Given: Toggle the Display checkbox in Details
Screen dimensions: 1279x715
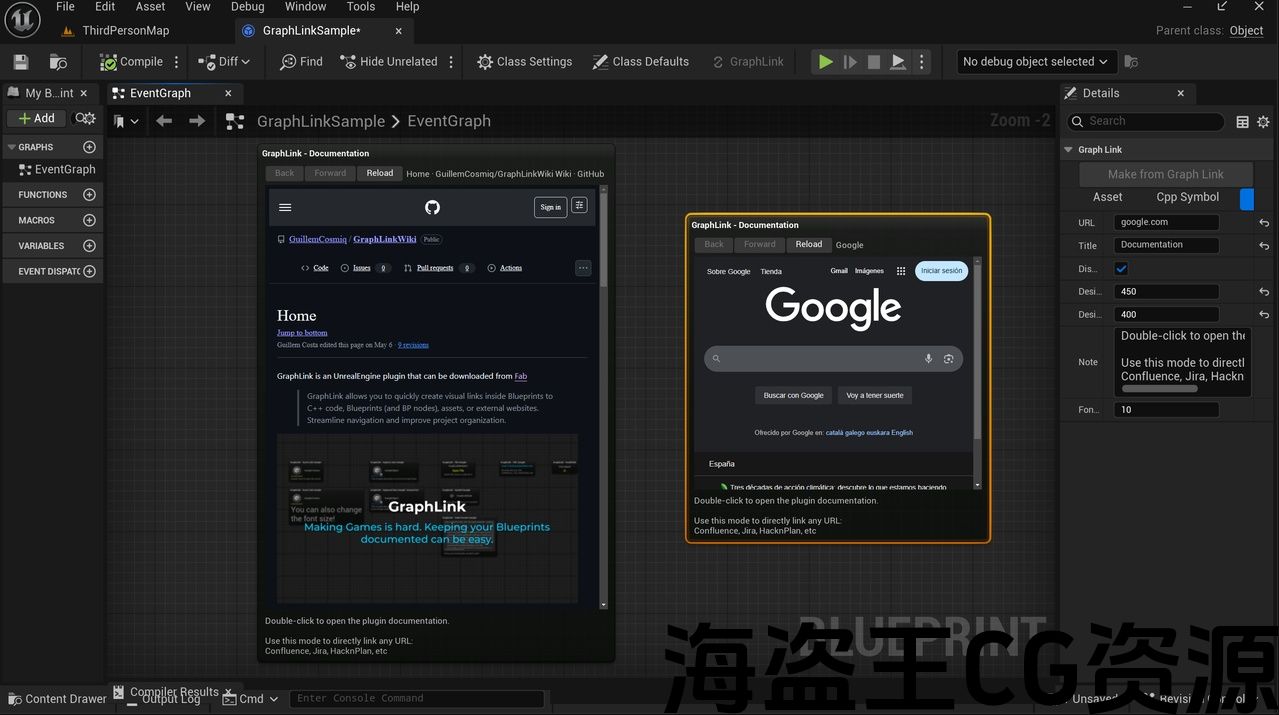Looking at the screenshot, I should click(1121, 269).
